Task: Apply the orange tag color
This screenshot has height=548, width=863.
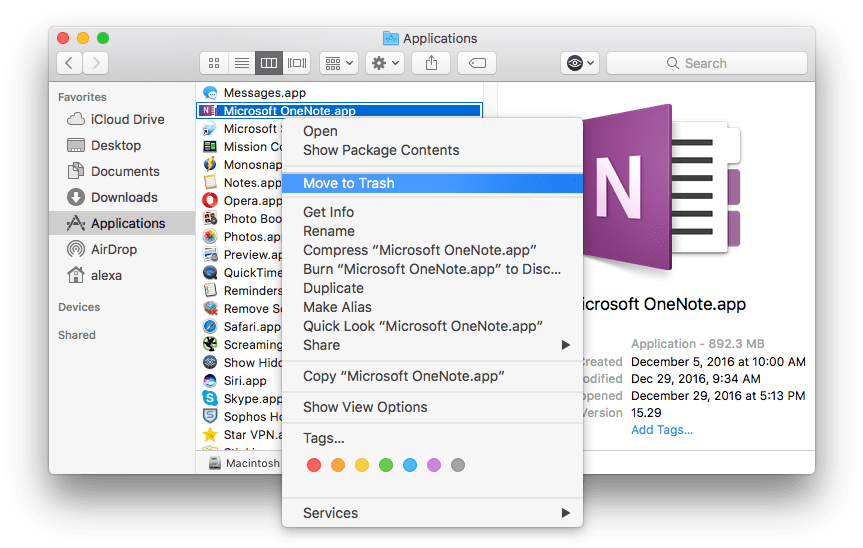Action: point(338,465)
